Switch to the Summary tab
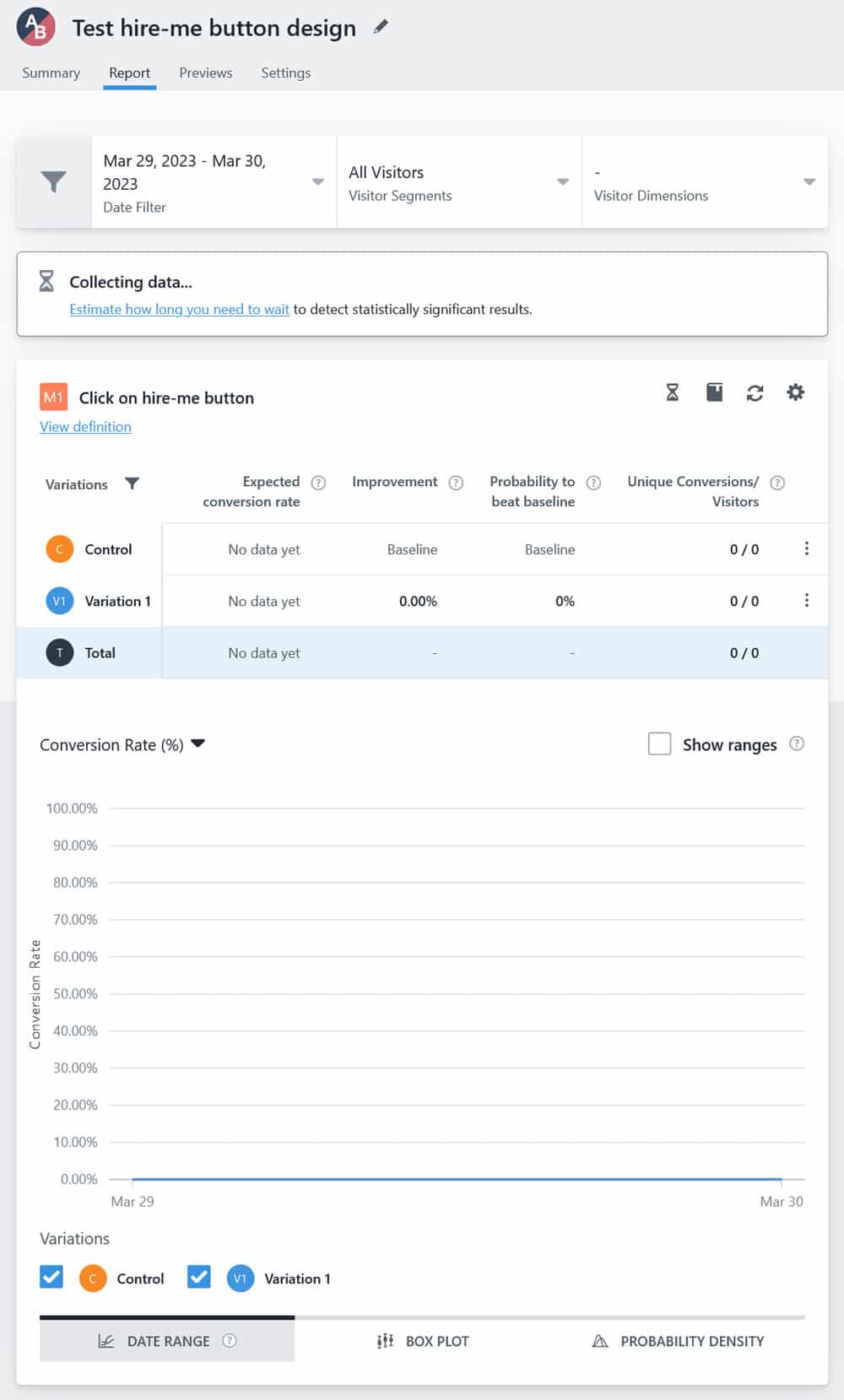The height and width of the screenshot is (1400, 844). coord(51,73)
